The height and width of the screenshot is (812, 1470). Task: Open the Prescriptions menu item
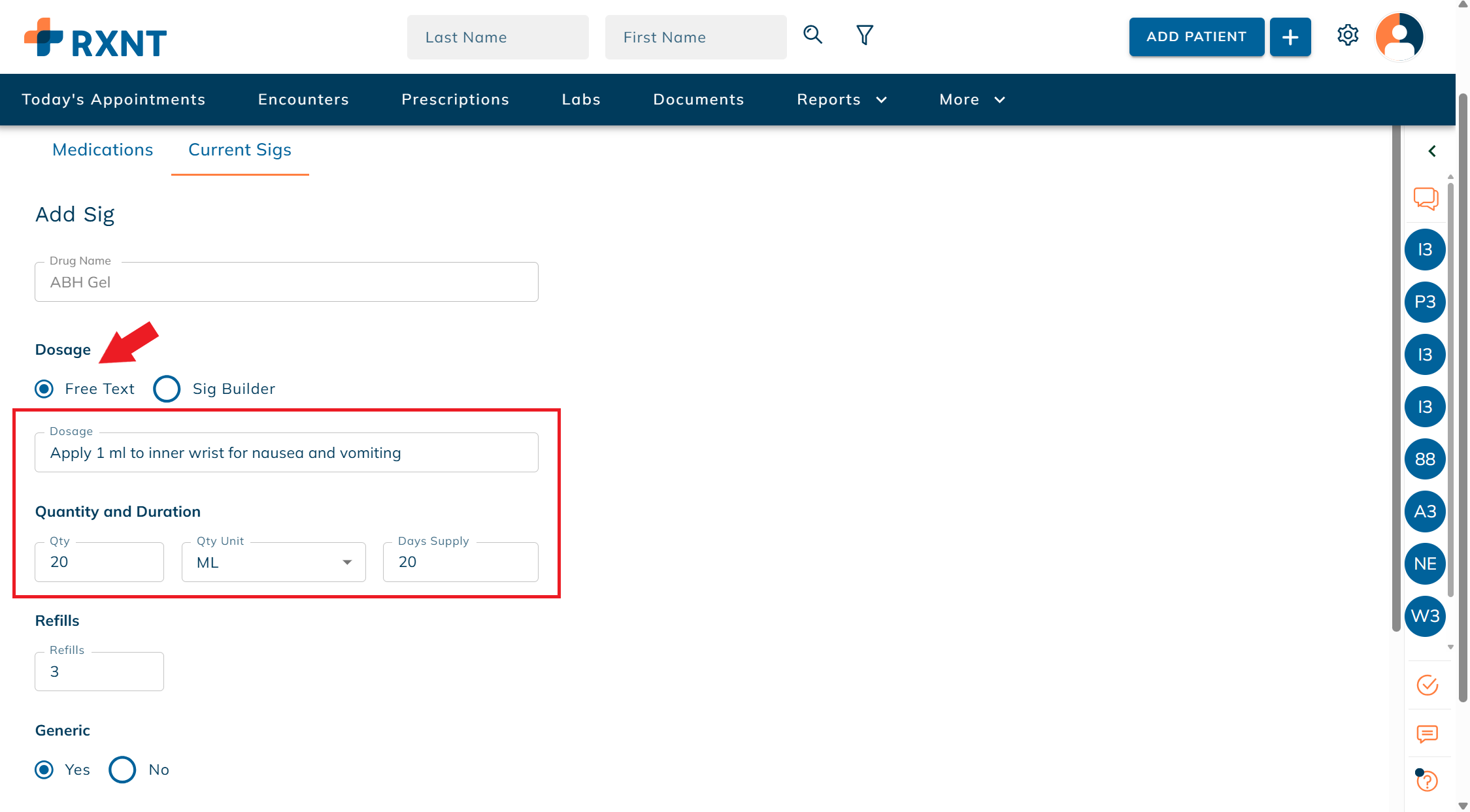(x=455, y=99)
